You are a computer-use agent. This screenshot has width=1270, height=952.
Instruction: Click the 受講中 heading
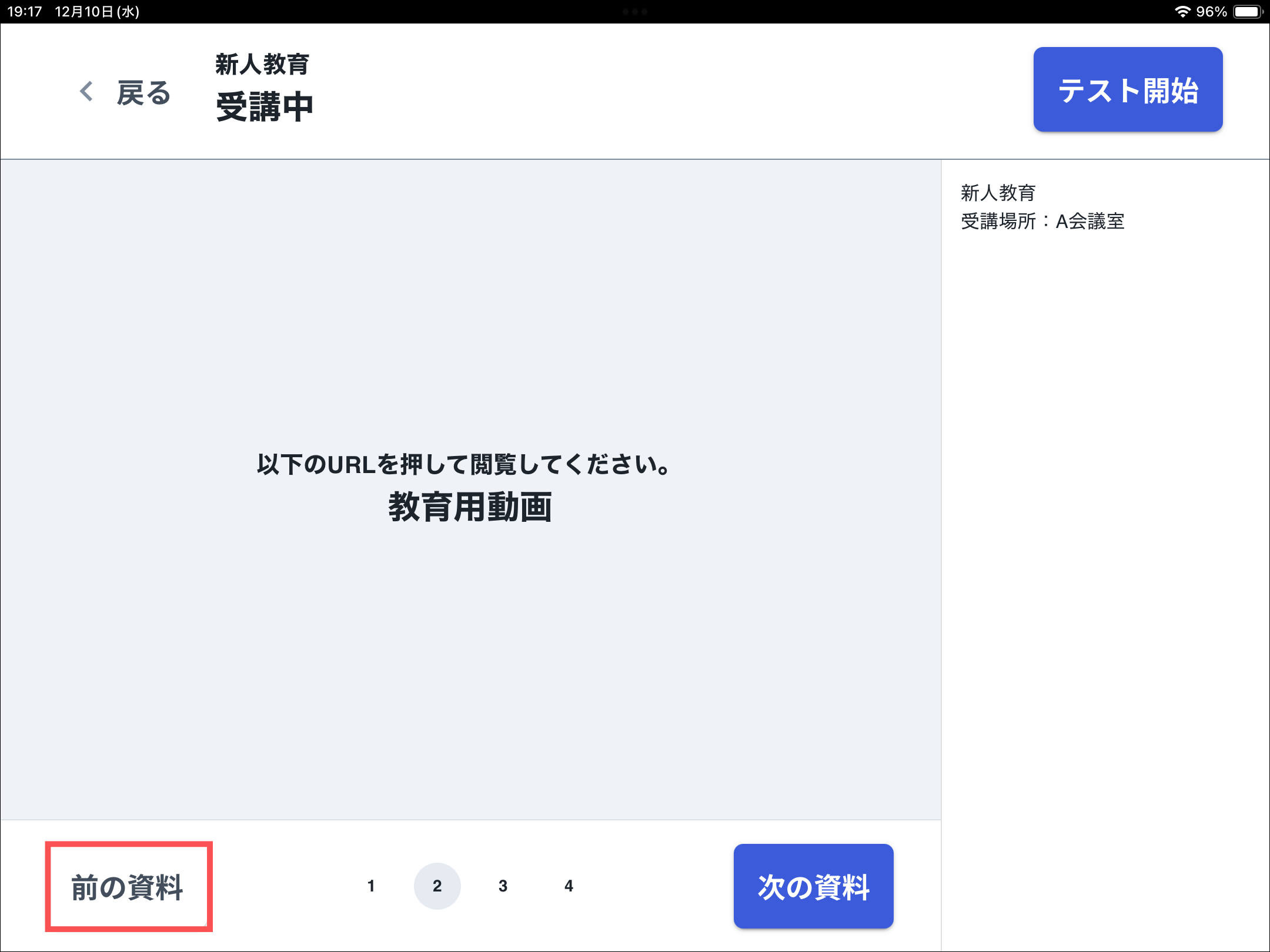[265, 107]
